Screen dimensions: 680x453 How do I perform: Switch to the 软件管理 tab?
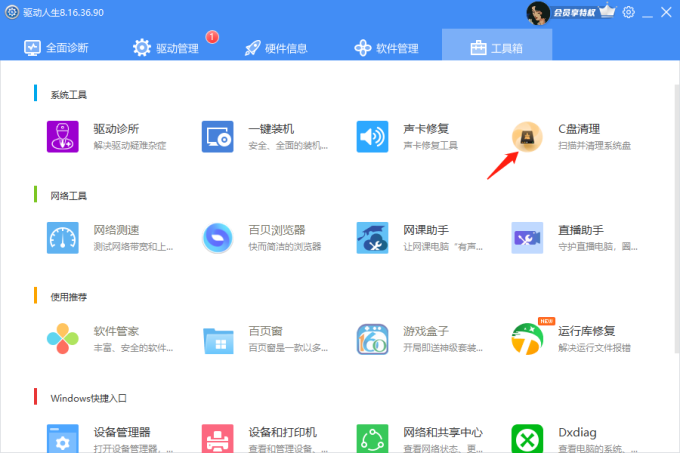click(386, 48)
